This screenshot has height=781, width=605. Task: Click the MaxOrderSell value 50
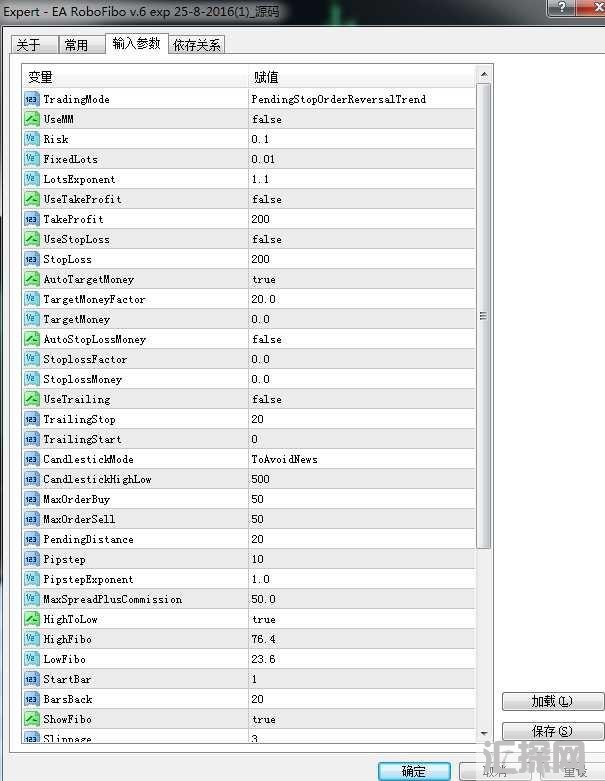click(x=257, y=519)
